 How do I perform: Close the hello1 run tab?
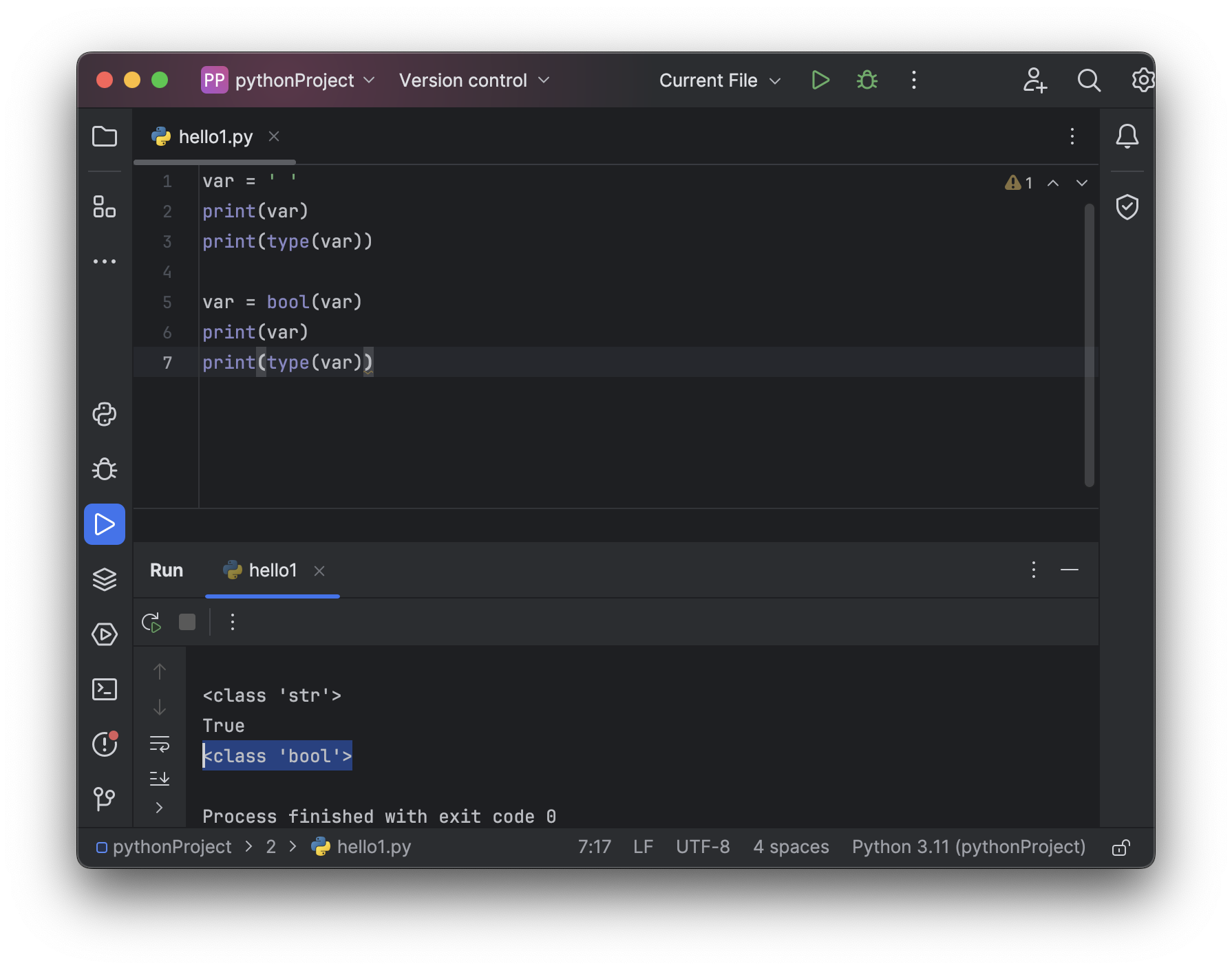(x=319, y=571)
